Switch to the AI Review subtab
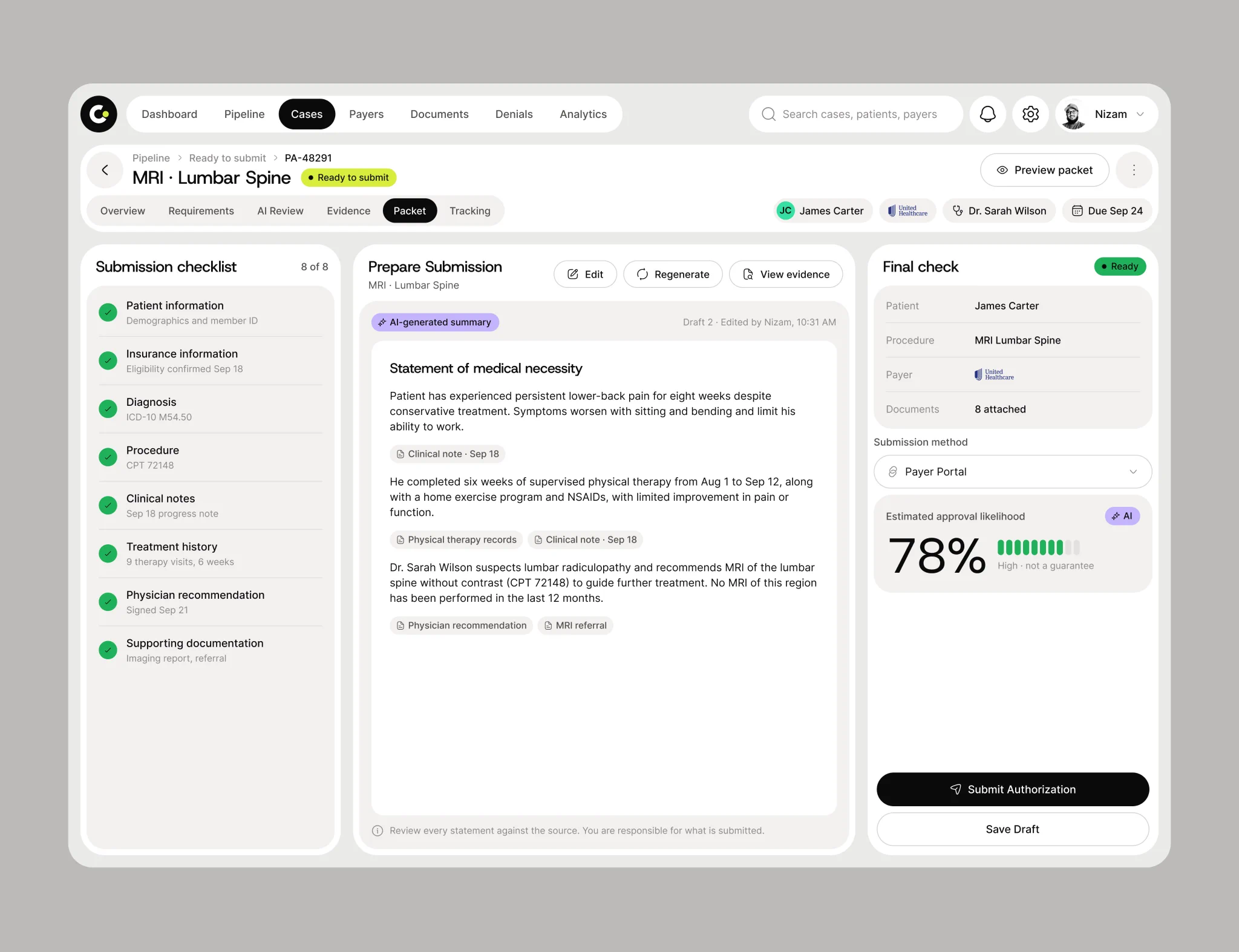The image size is (1239, 952). (280, 210)
